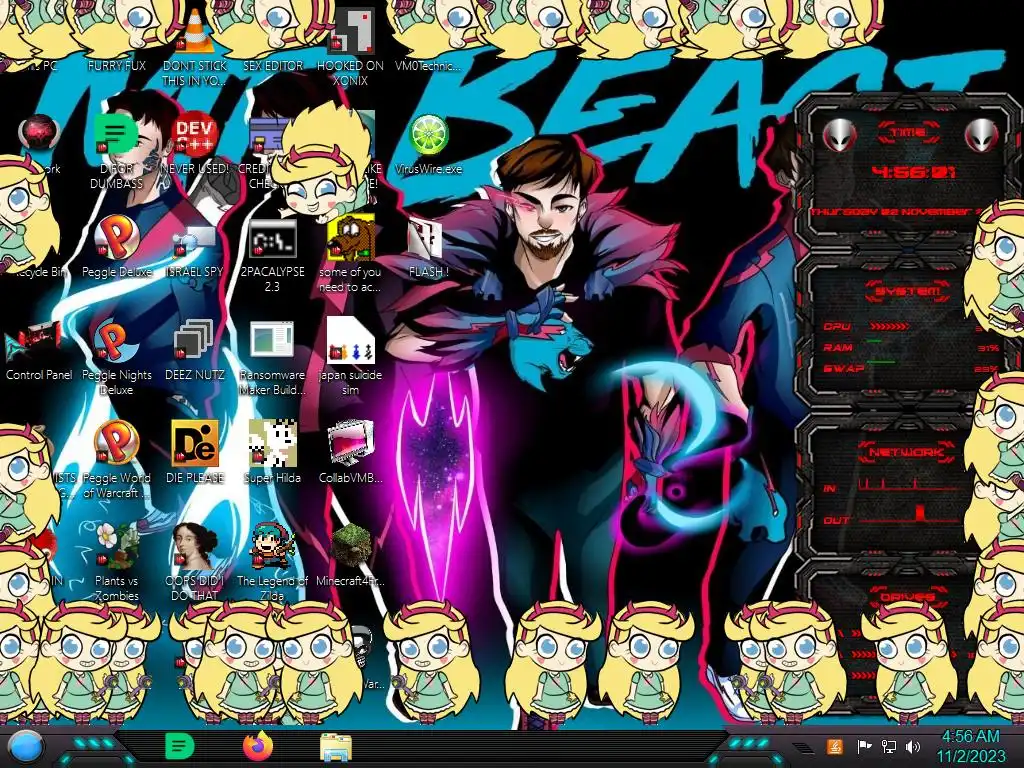Click the NETWORK header on the widget
The width and height of the screenshot is (1024, 768).
pyautogui.click(x=906, y=452)
